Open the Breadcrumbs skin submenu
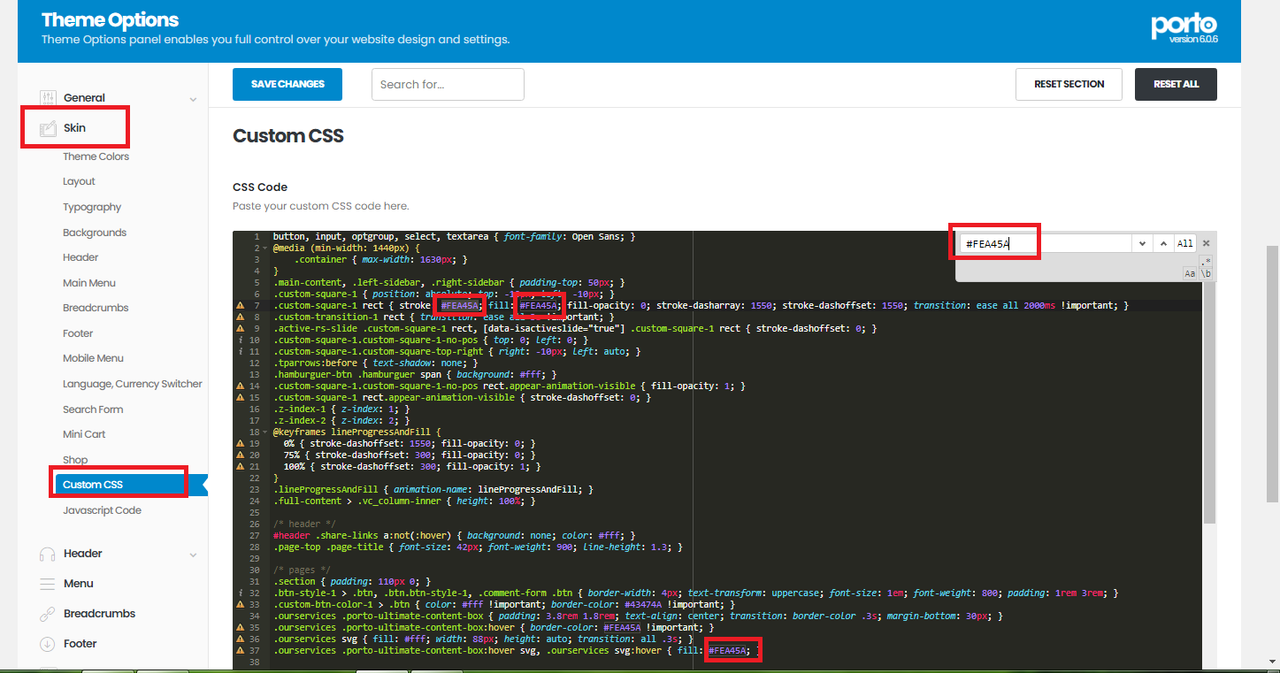Image resolution: width=1280 pixels, height=673 pixels. tap(96, 308)
